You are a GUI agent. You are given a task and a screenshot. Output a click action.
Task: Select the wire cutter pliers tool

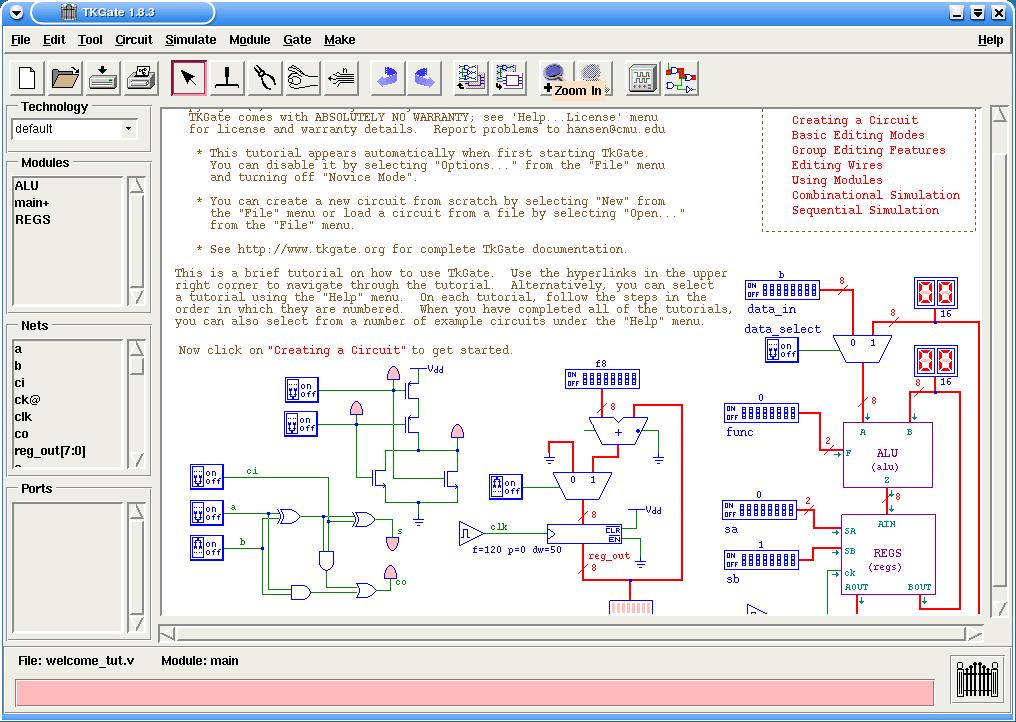coord(265,78)
